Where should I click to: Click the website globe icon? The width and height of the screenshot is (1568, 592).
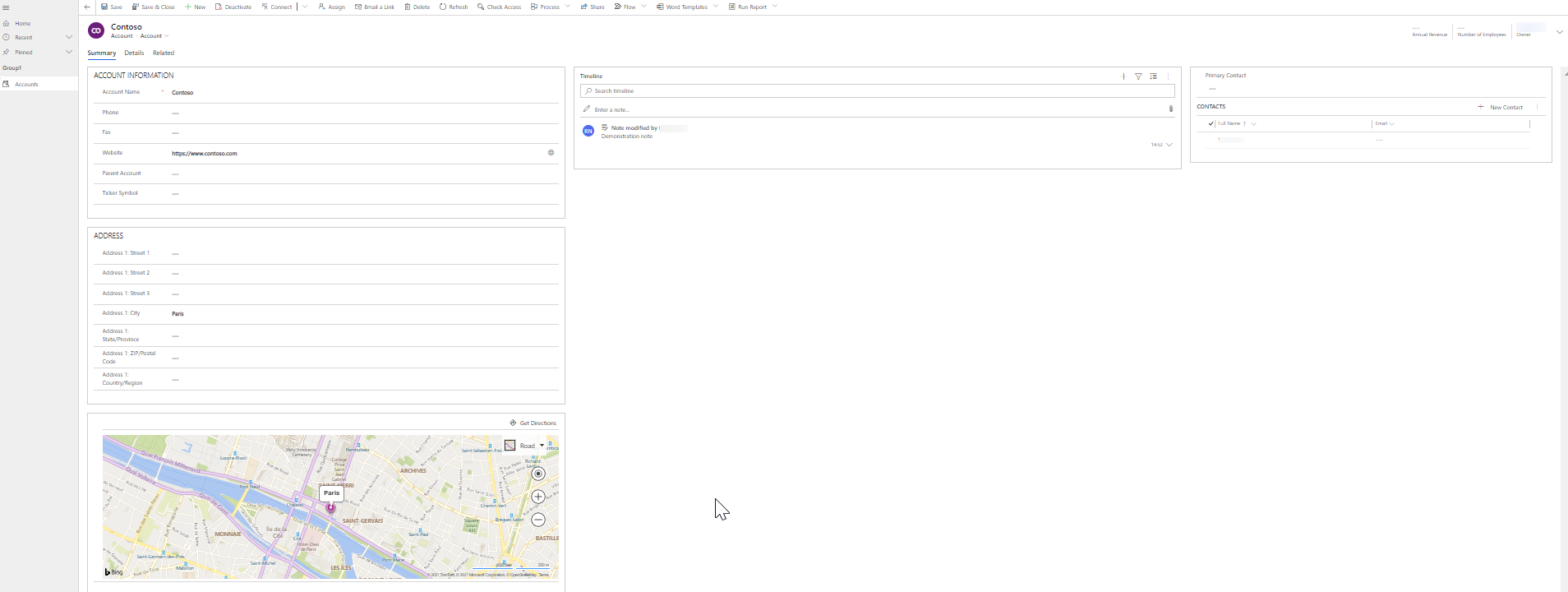click(x=551, y=153)
